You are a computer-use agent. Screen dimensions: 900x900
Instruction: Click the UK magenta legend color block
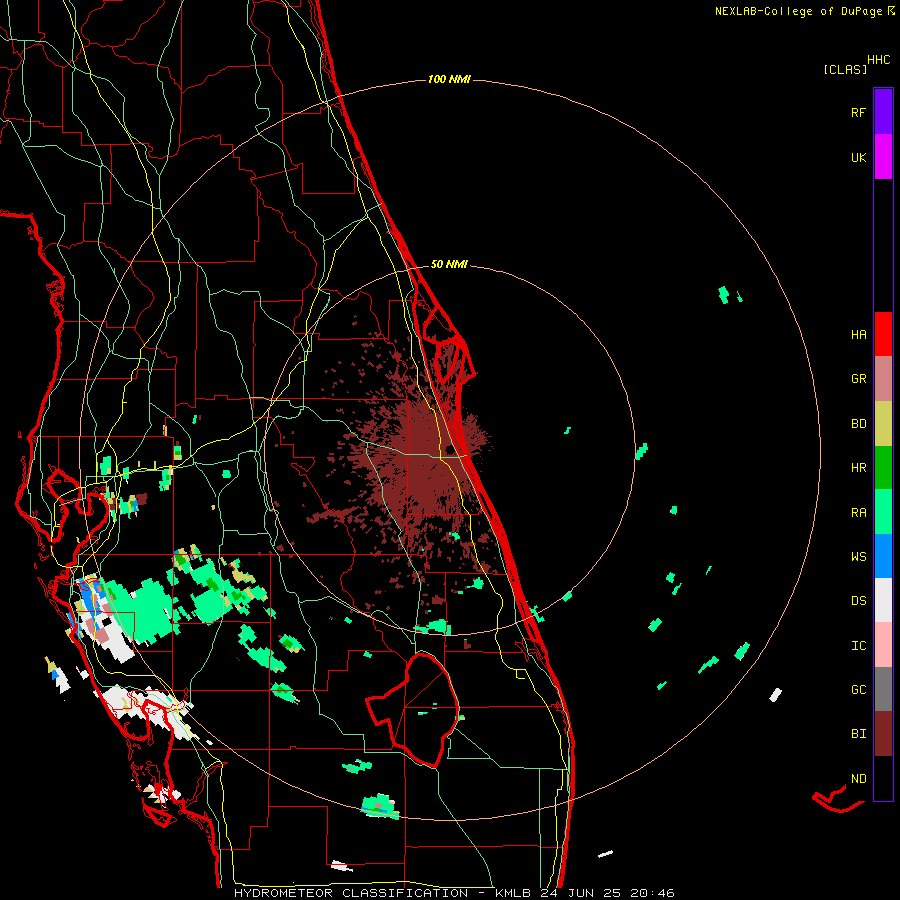[x=883, y=156]
